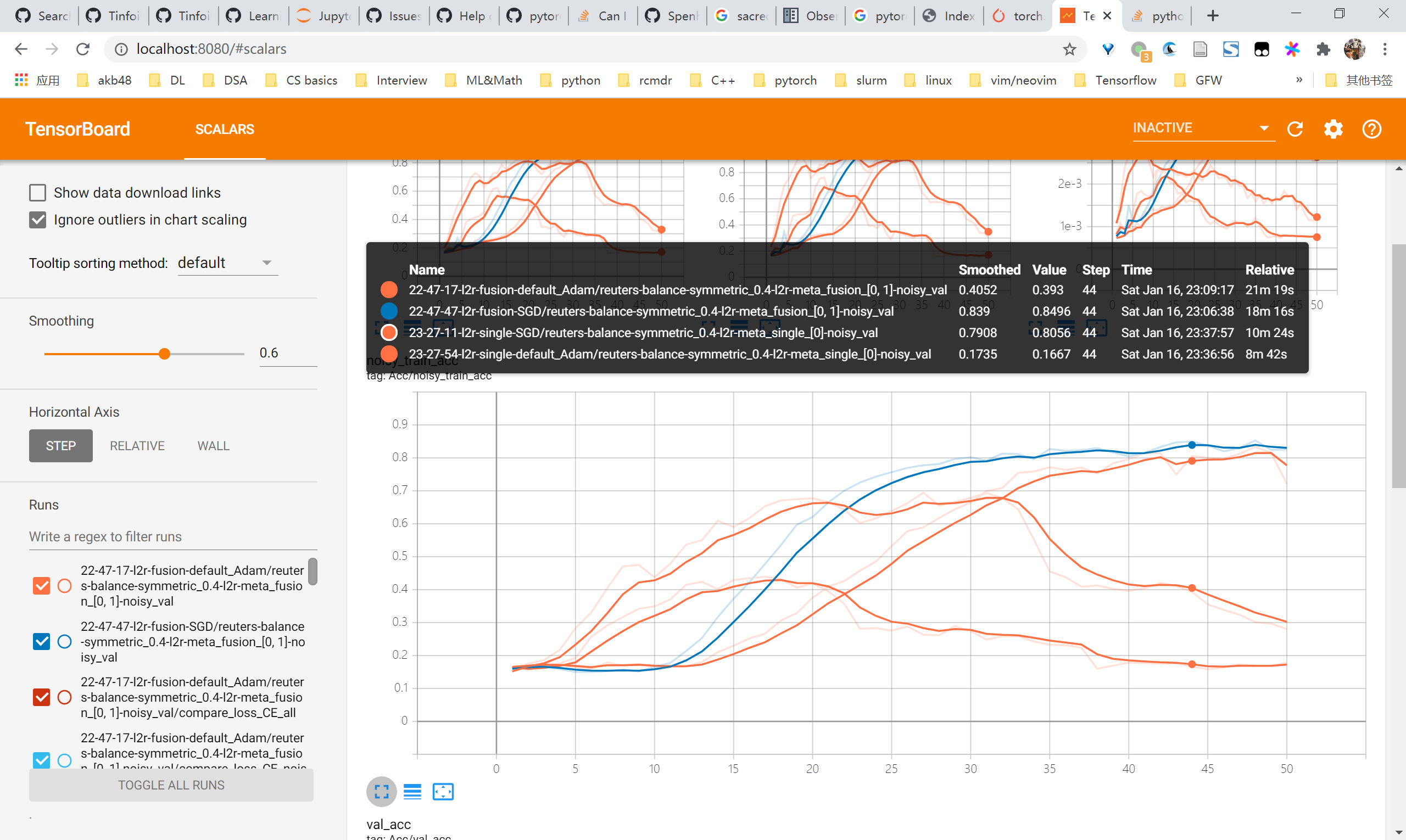Open the vim/neovim bookmark folder
Viewport: 1406px width, 840px height.
(1013, 80)
